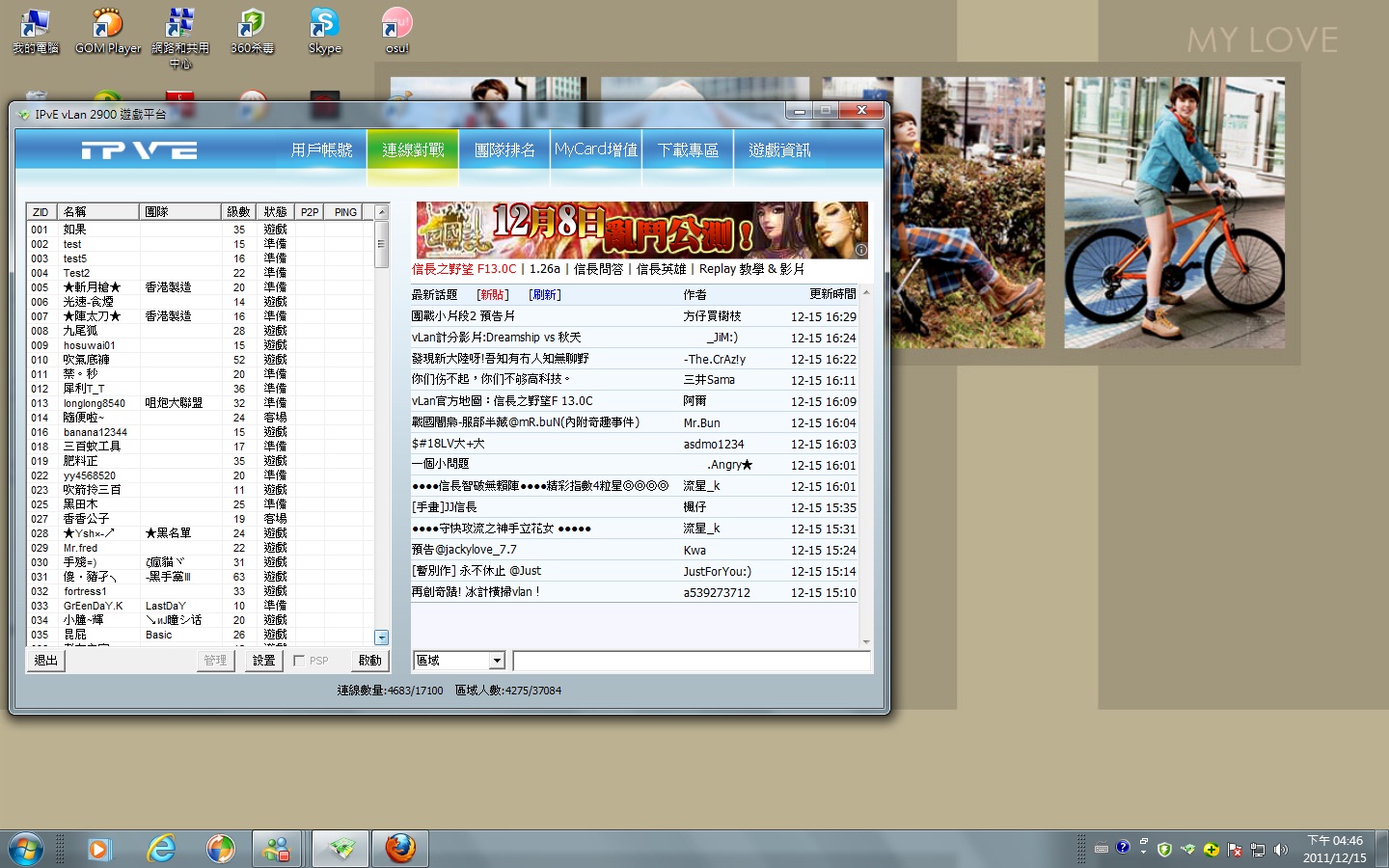Viewport: 1389px width, 868px height.
Task: Click the volume speaker icon in system tray
Action: coord(1280,850)
